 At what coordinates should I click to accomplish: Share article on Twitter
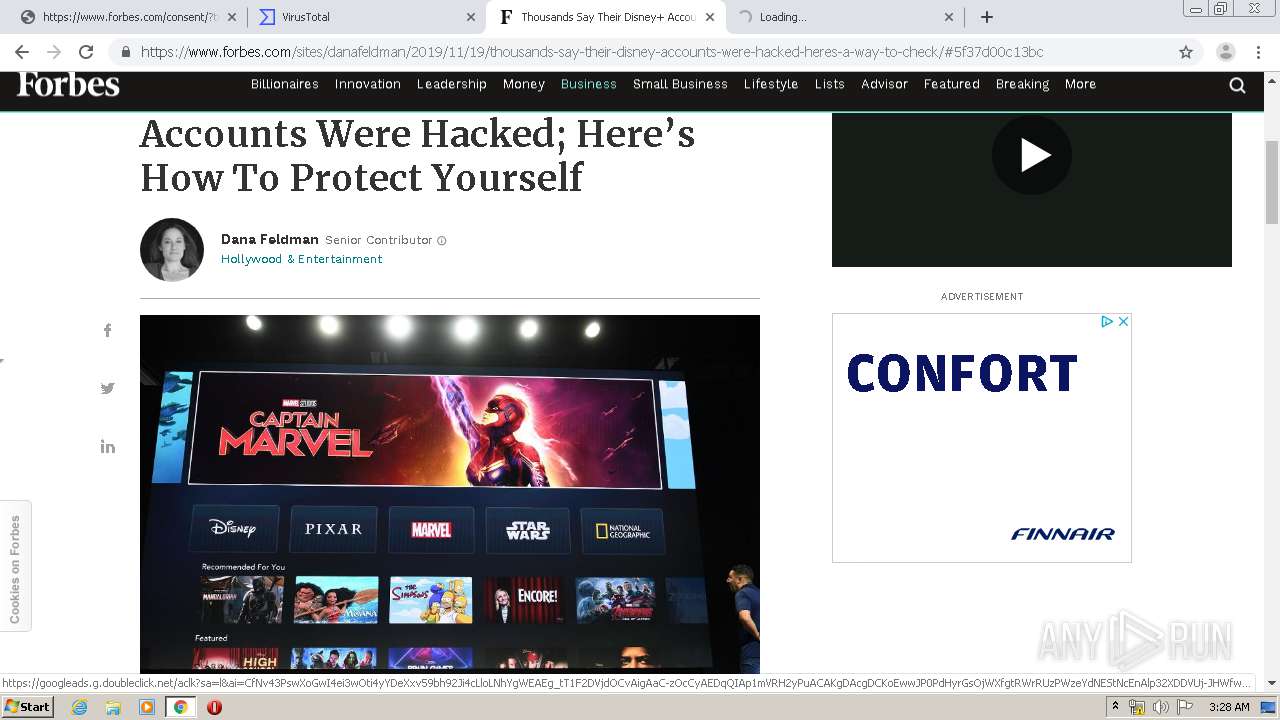coord(108,388)
